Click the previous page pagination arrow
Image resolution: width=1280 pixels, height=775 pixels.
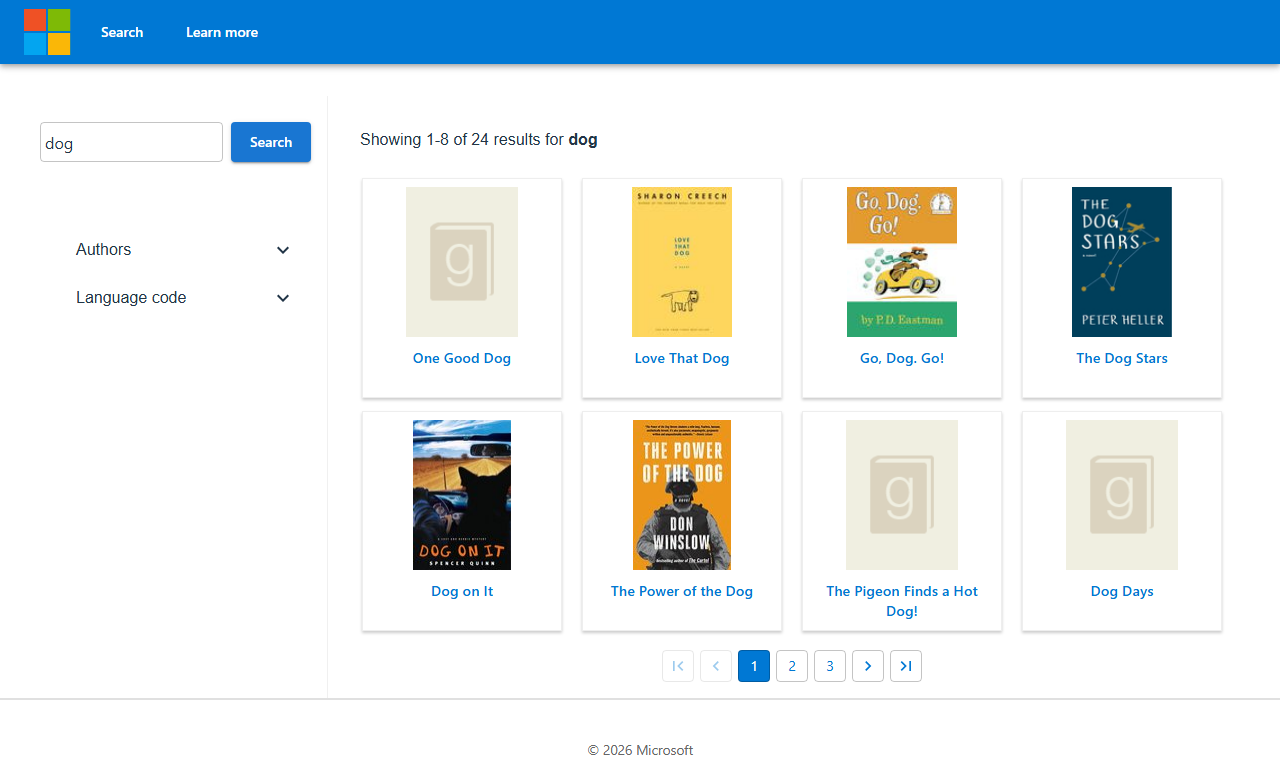click(716, 666)
